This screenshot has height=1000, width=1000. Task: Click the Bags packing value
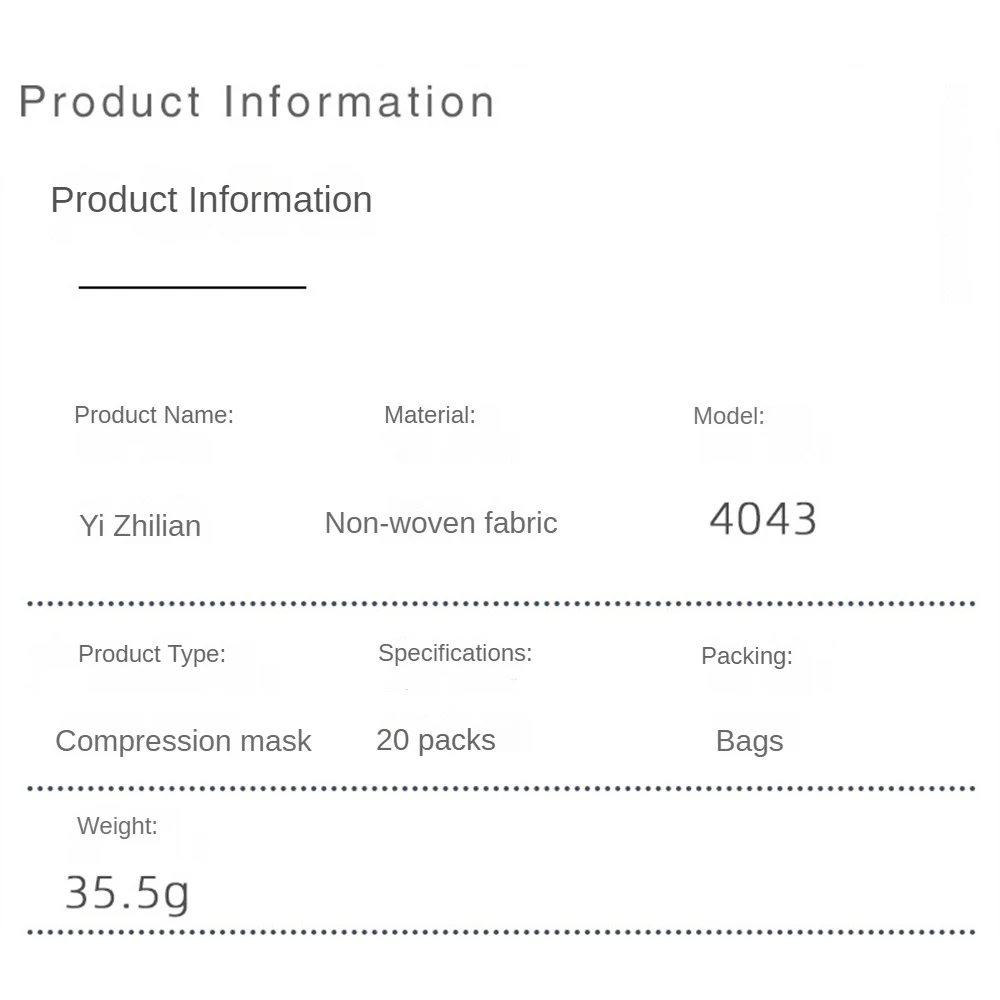coord(750,741)
